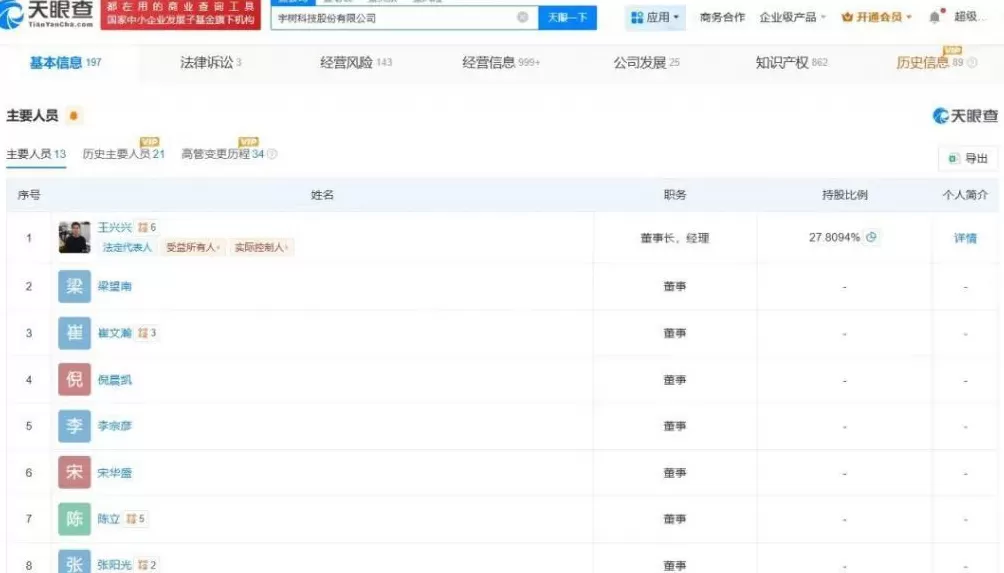Open the 商务合作 link
Image resolution: width=1004 pixels, height=573 pixels.
pos(722,17)
